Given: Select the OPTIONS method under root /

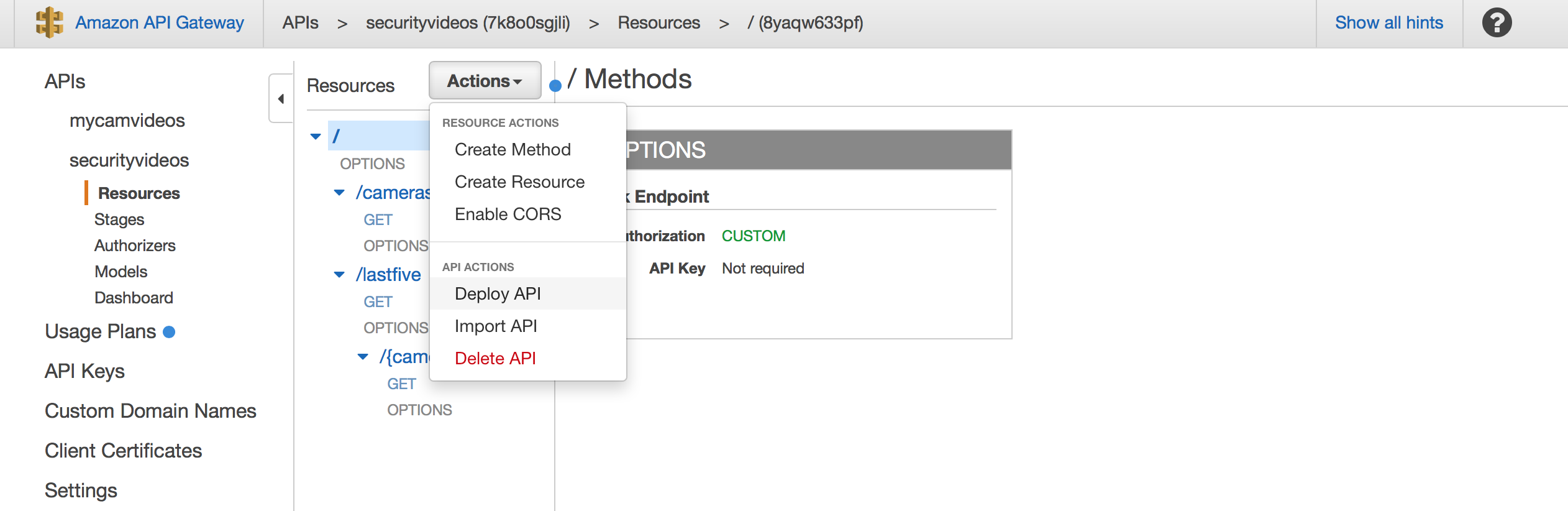Looking at the screenshot, I should click(372, 163).
